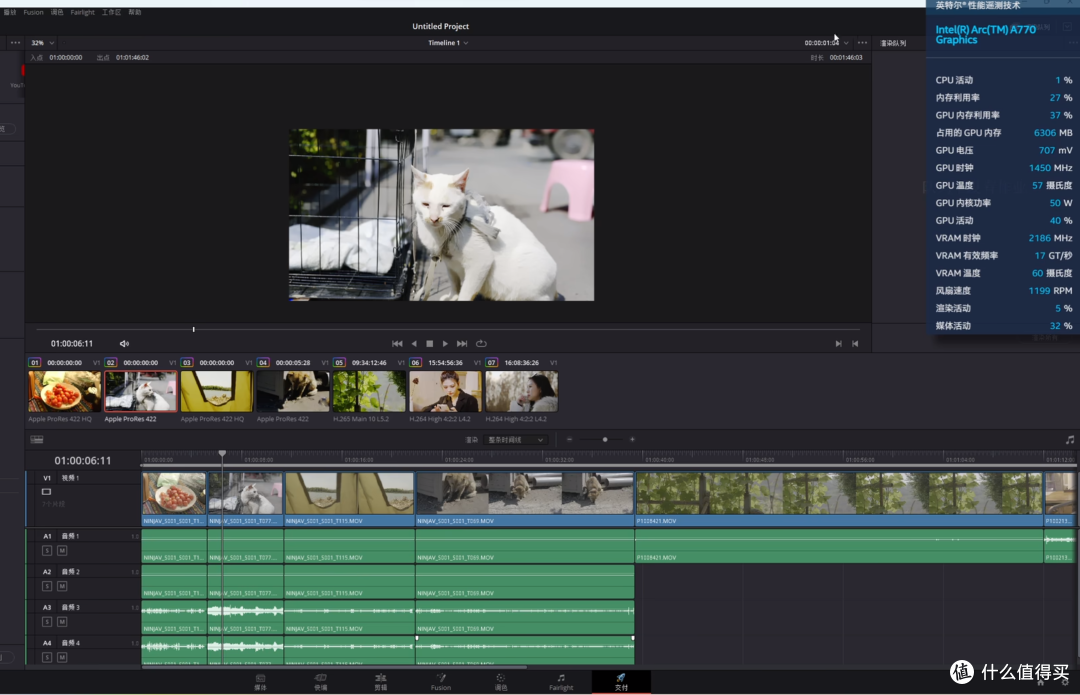Click the timeline zoom-in plus icon
This screenshot has height=695, width=1080.
(x=632, y=439)
